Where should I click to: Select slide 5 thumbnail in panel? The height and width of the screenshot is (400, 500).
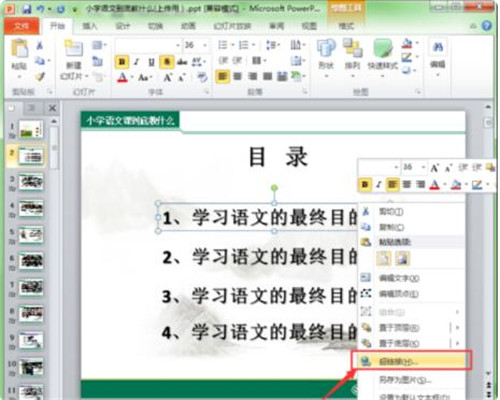31,235
